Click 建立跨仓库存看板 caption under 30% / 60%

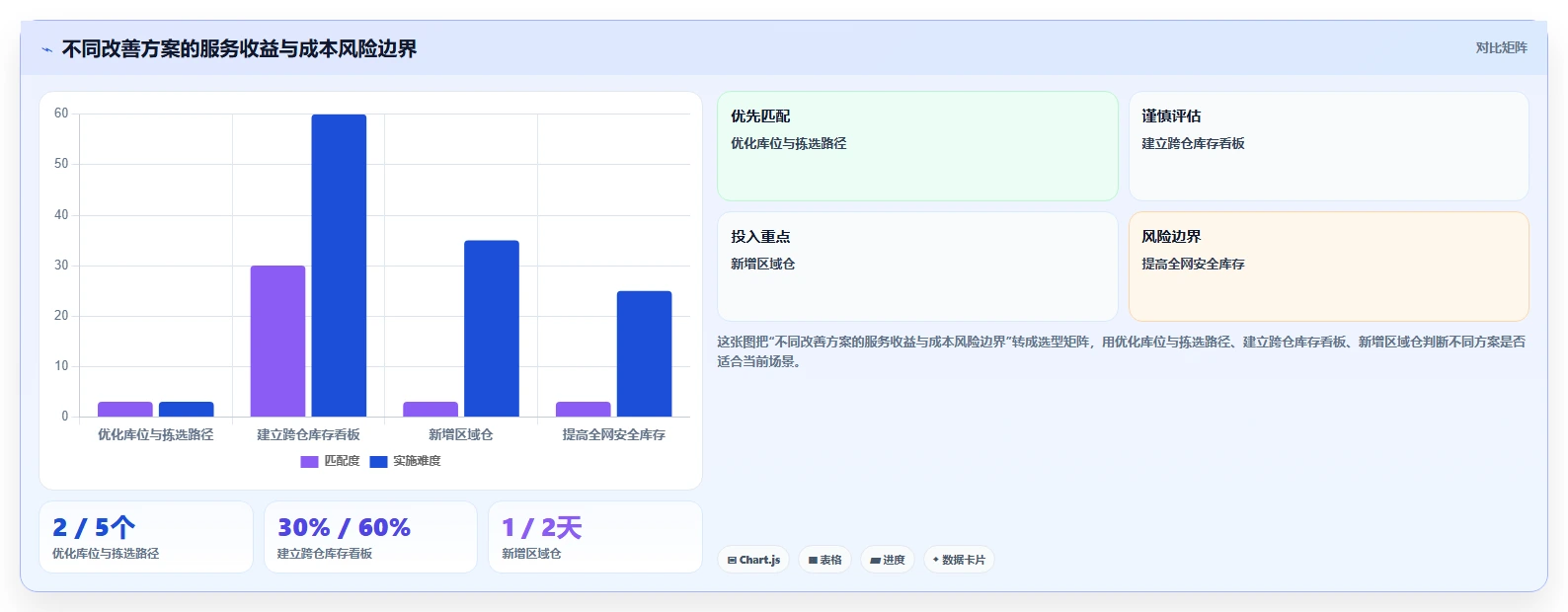(x=325, y=554)
